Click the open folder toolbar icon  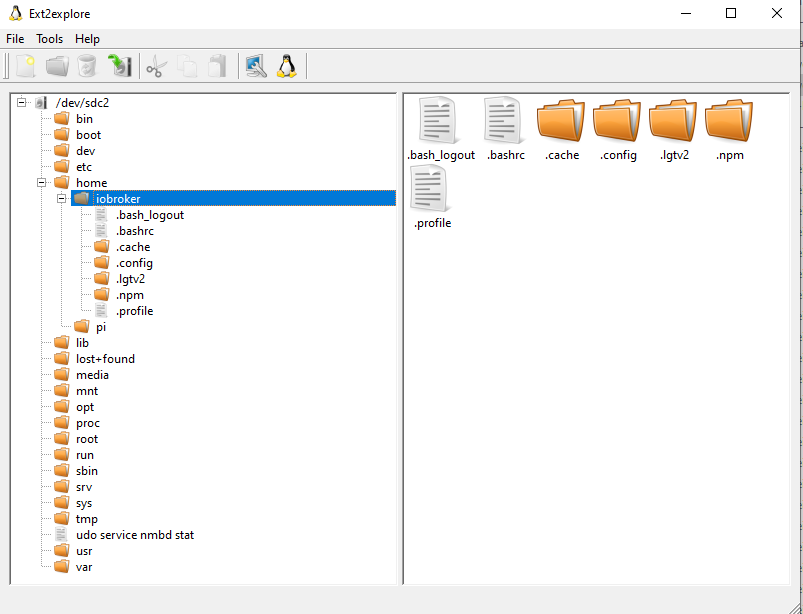[x=57, y=67]
